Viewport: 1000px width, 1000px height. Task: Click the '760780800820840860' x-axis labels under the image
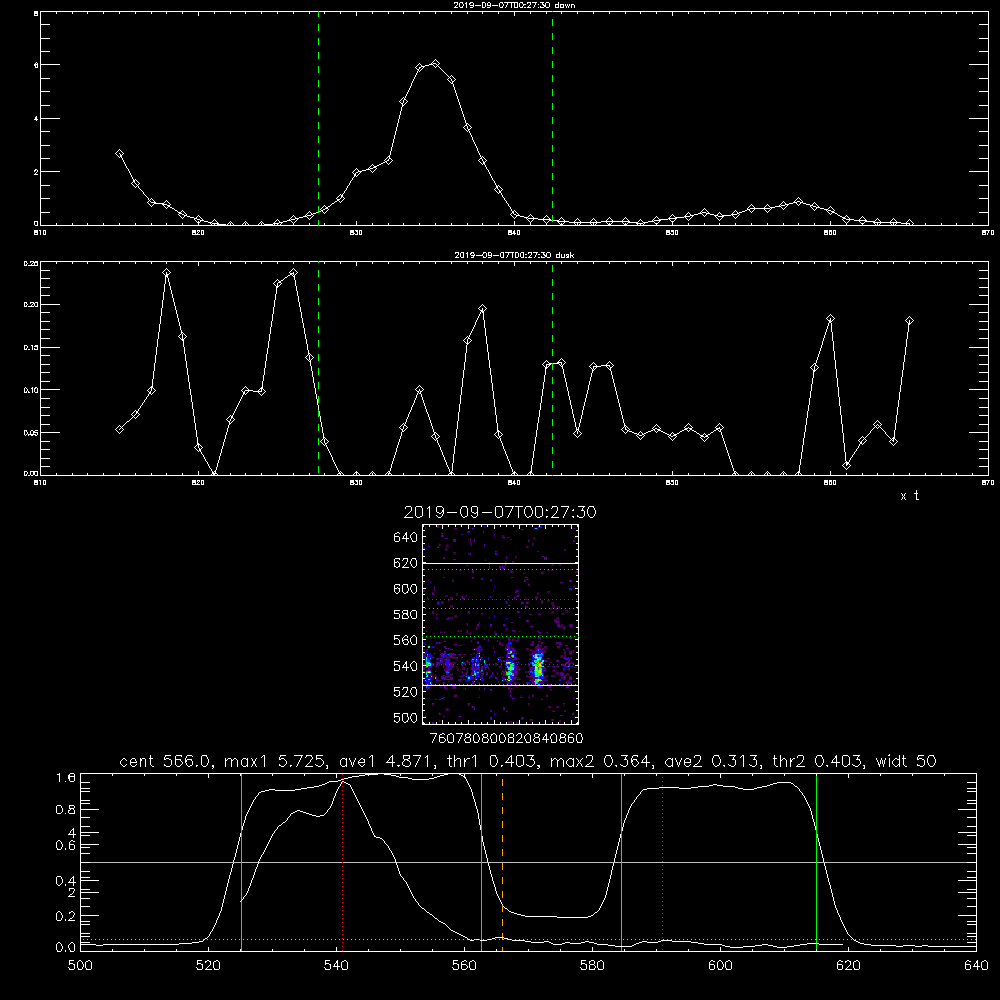point(506,738)
